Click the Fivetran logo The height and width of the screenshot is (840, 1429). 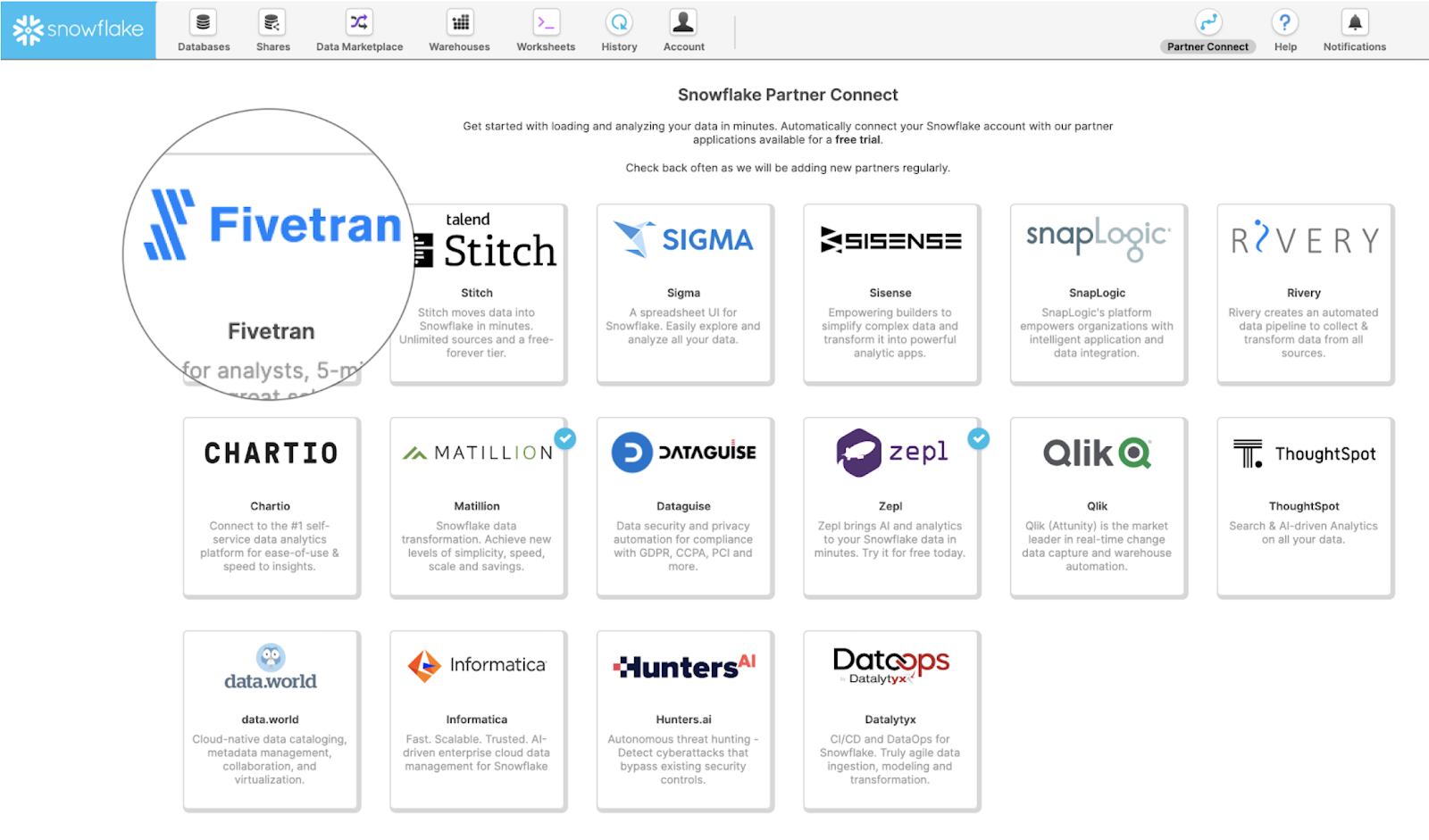[x=272, y=224]
